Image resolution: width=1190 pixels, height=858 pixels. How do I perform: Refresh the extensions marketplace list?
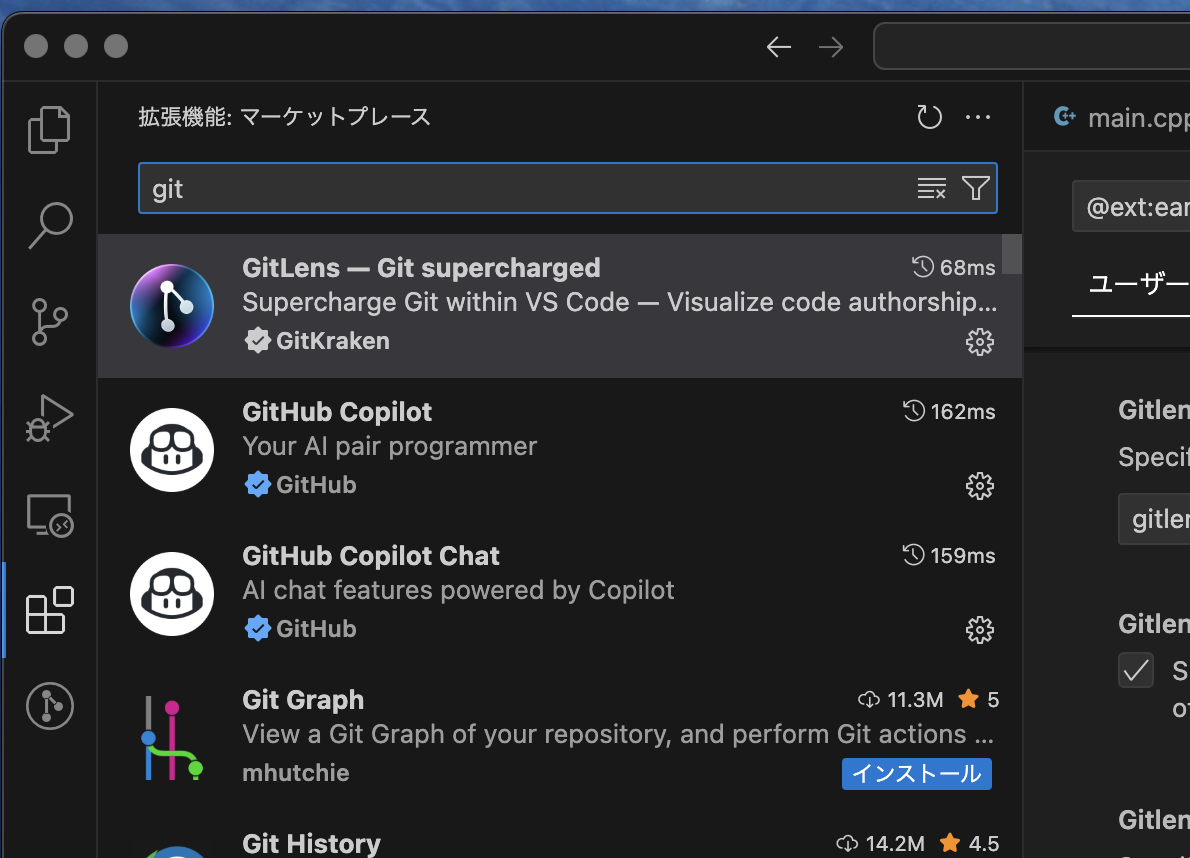click(929, 117)
